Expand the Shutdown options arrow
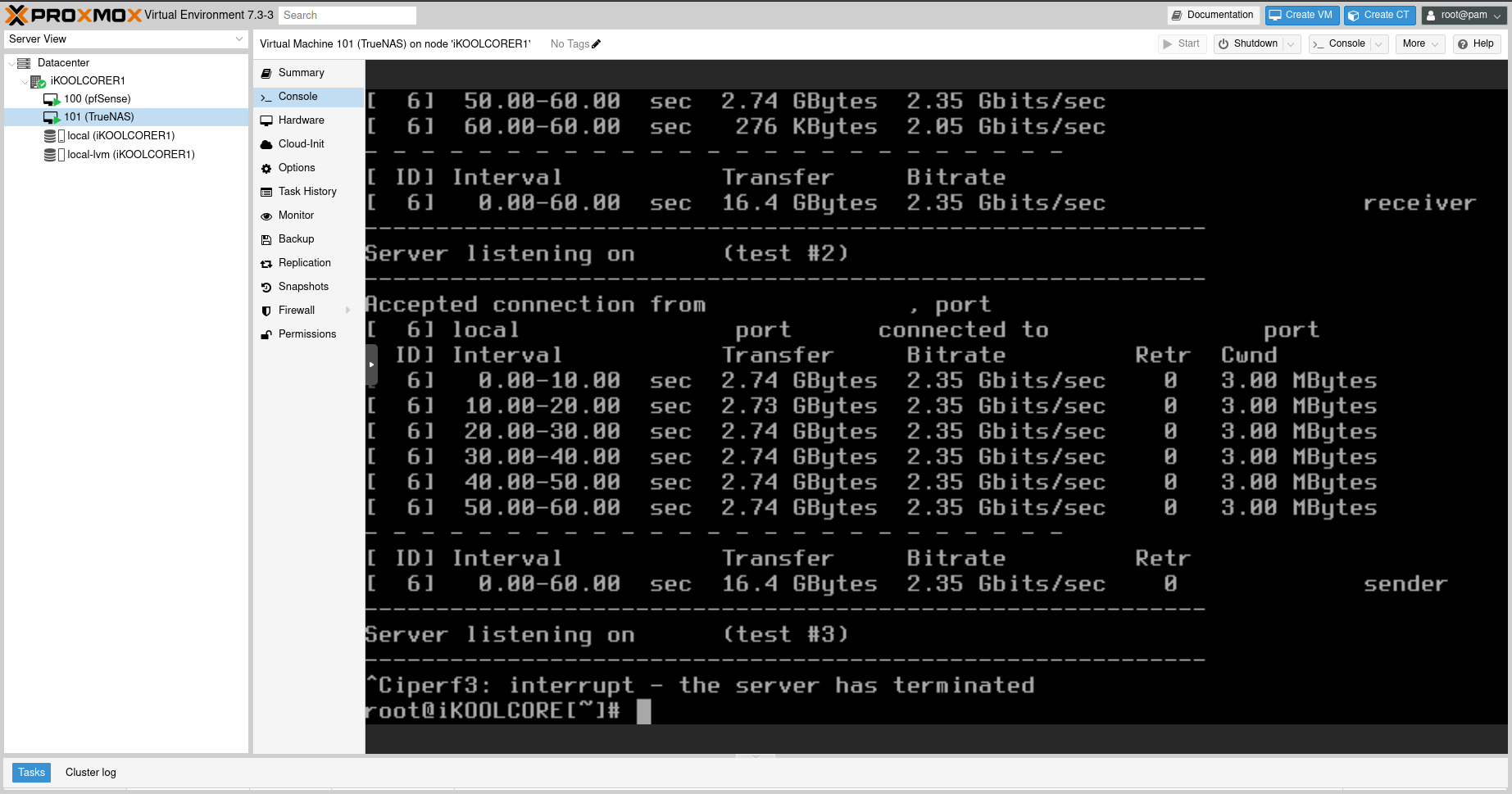 1292,44
